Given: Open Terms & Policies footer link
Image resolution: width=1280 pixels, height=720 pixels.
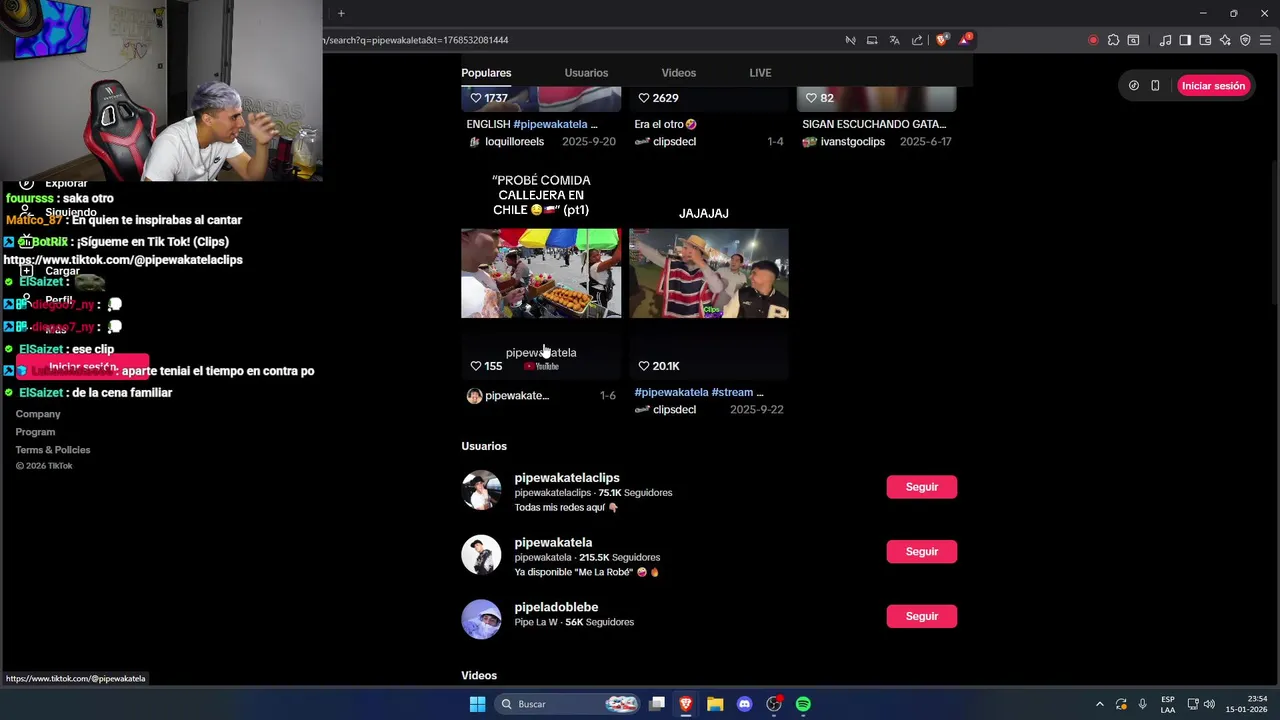Looking at the screenshot, I should pos(53,450).
